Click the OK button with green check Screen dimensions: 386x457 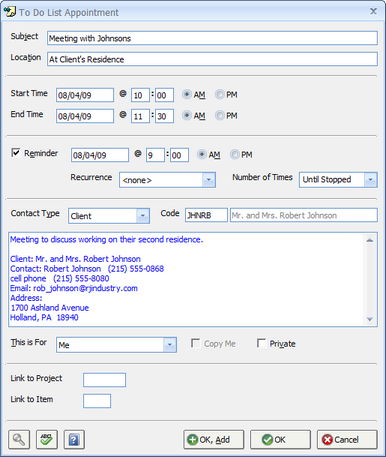point(280,440)
